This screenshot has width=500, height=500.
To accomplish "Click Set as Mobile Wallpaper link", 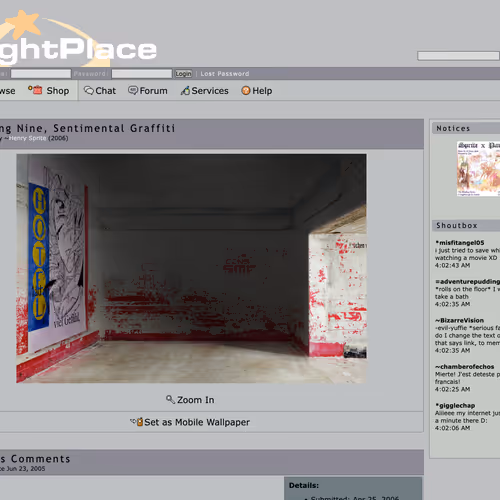I will pos(197,422).
